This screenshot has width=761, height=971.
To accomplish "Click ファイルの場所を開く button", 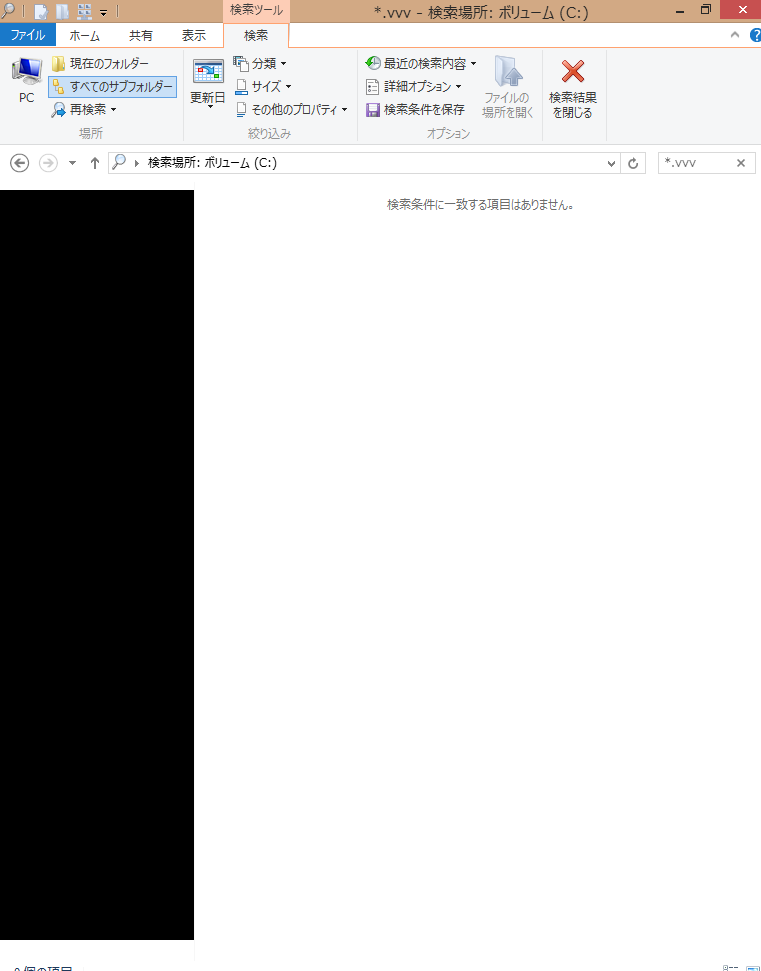I will 508,87.
